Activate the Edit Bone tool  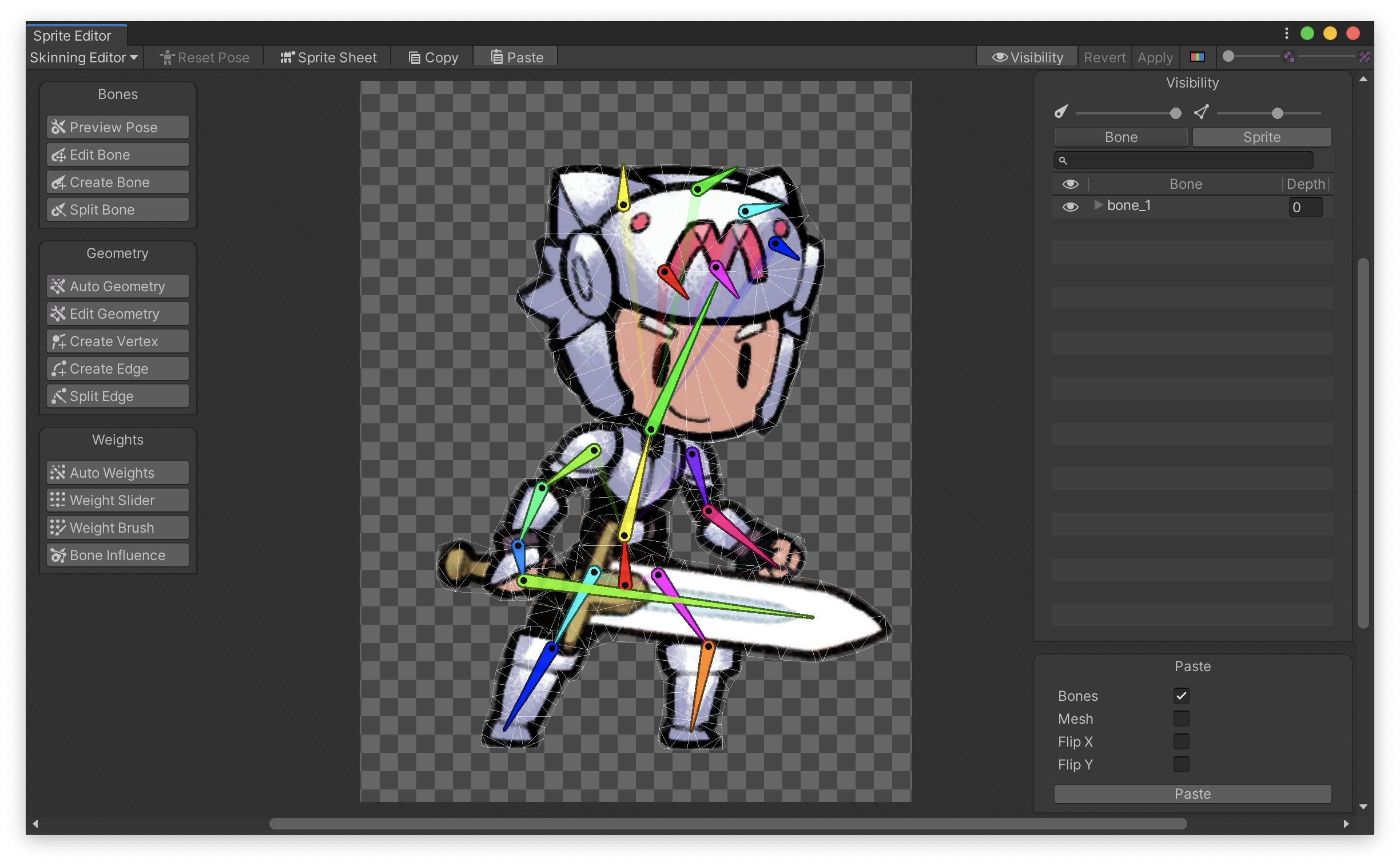point(117,154)
